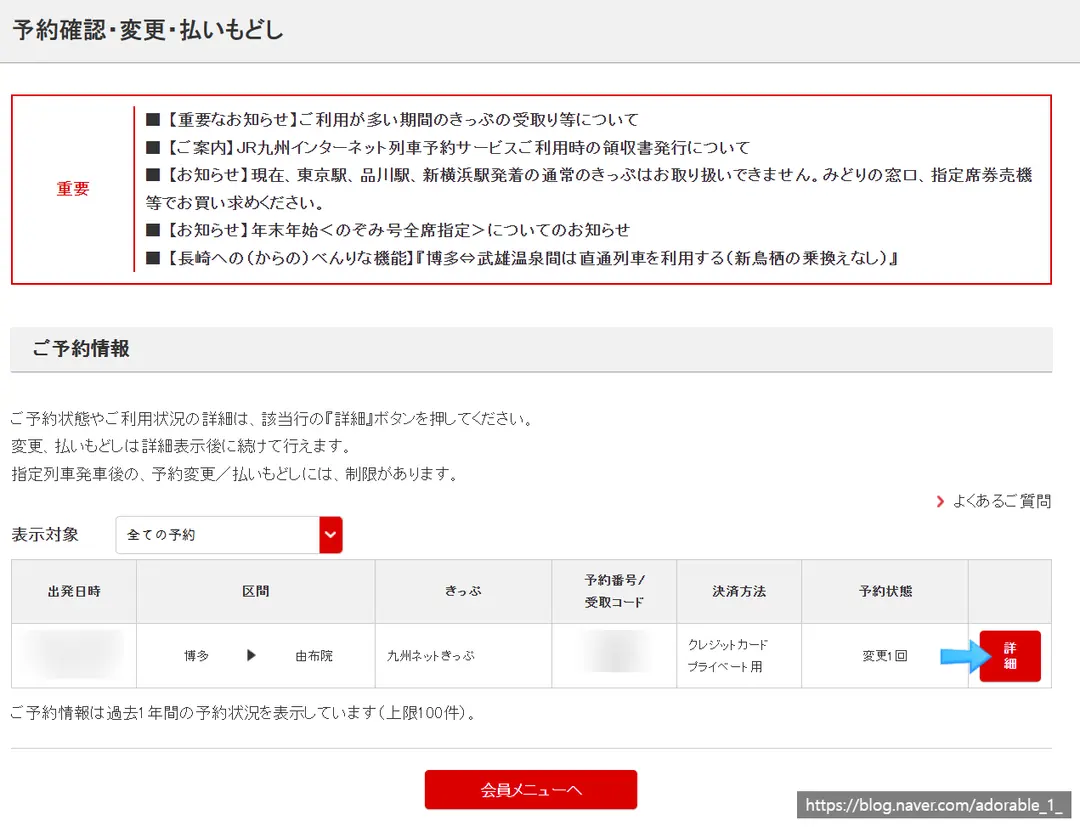
Task: Select the 九州ネットきっぷ ticket cell
Action: [464, 656]
